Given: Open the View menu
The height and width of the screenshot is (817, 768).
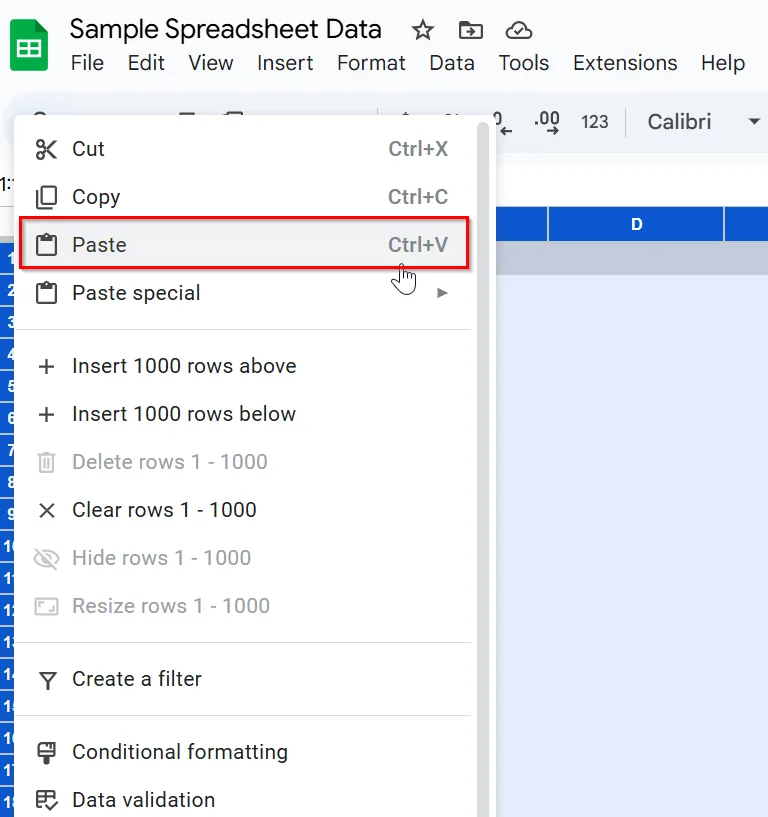Looking at the screenshot, I should (x=210, y=63).
